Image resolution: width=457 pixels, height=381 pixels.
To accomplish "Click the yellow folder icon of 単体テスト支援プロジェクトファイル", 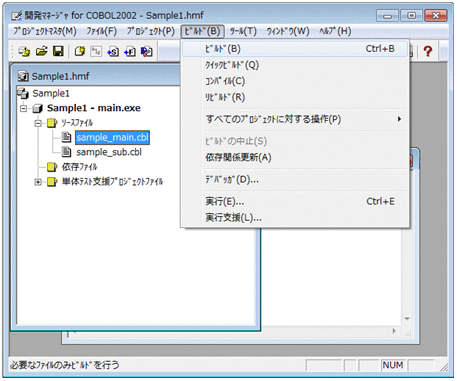I will (x=52, y=181).
